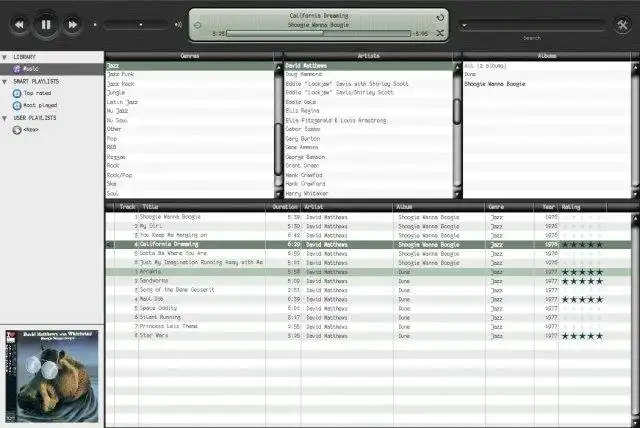This screenshot has height=428, width=640.
Task: Select Soul genre
Action: [190, 193]
